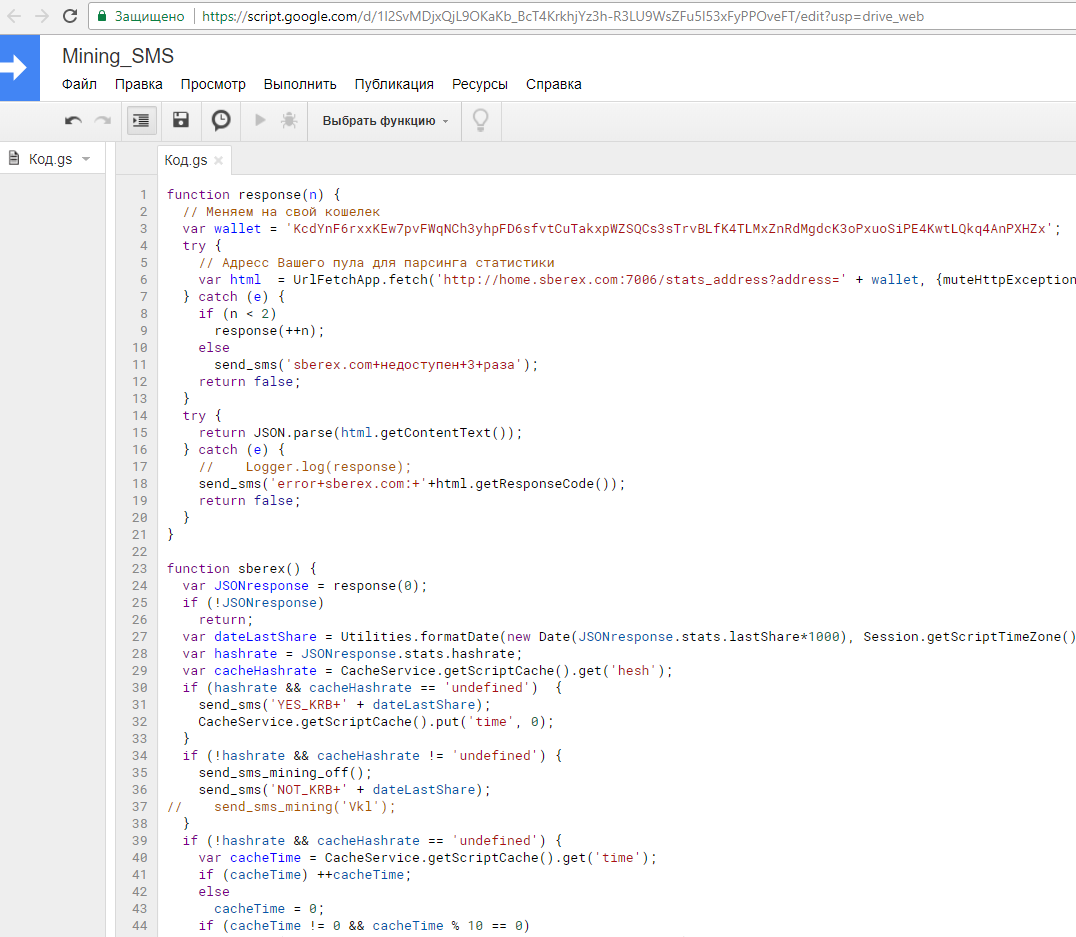Image resolution: width=1076 pixels, height=937 pixels.
Task: Click "function sberex() {" declaration
Action: tap(242, 568)
